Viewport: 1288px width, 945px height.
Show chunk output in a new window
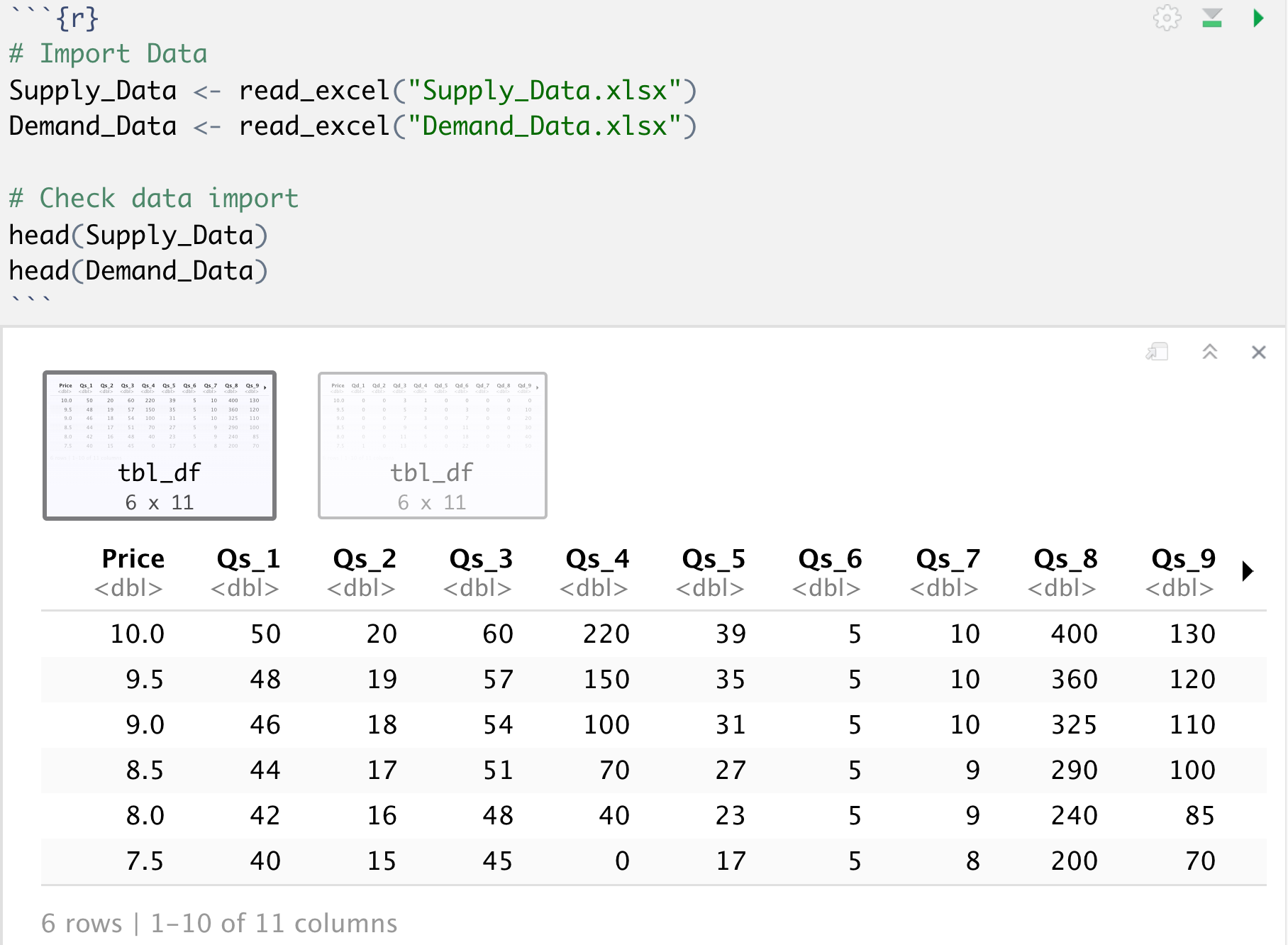coord(1157,352)
